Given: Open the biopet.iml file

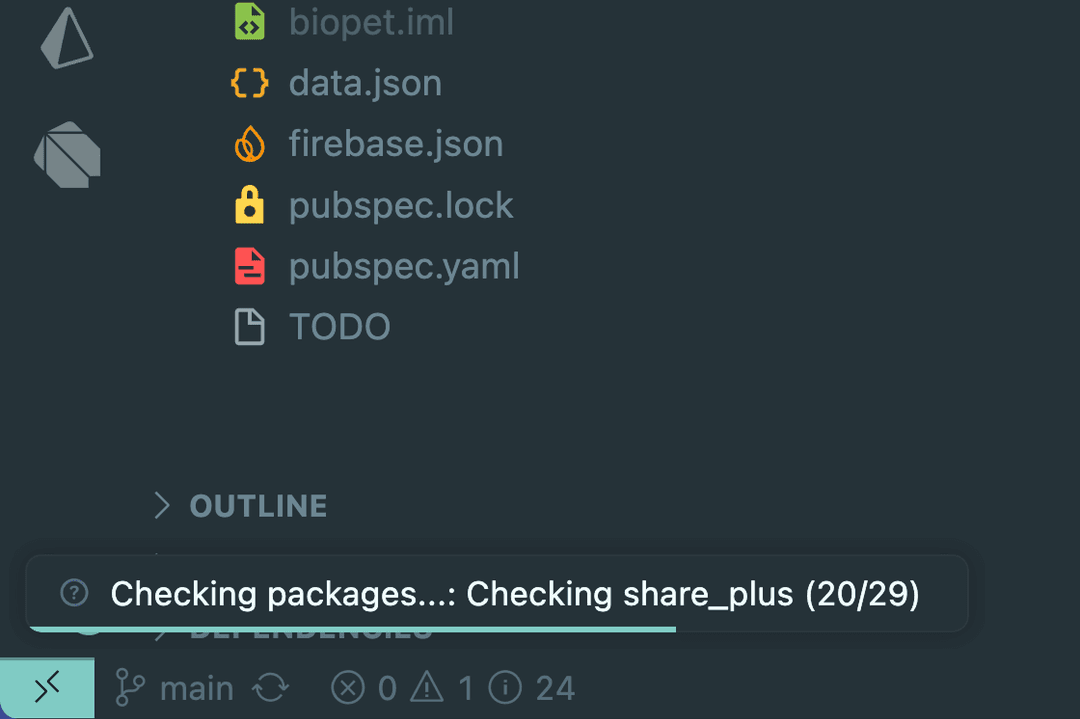Looking at the screenshot, I should [371, 22].
